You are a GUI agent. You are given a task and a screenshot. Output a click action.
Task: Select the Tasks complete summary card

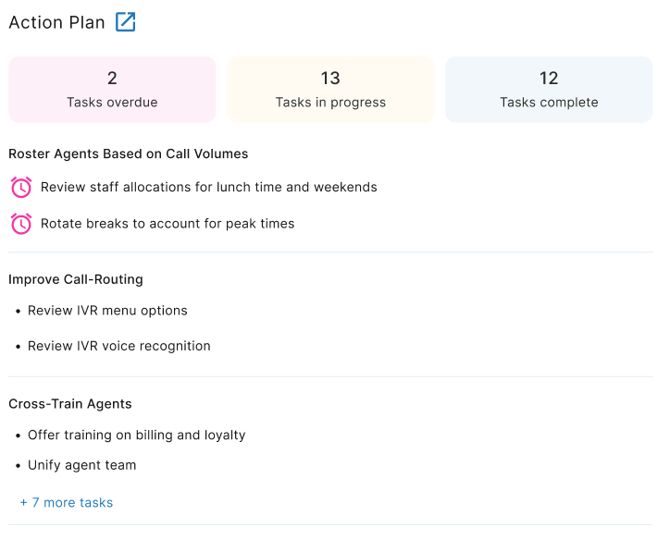click(x=548, y=89)
